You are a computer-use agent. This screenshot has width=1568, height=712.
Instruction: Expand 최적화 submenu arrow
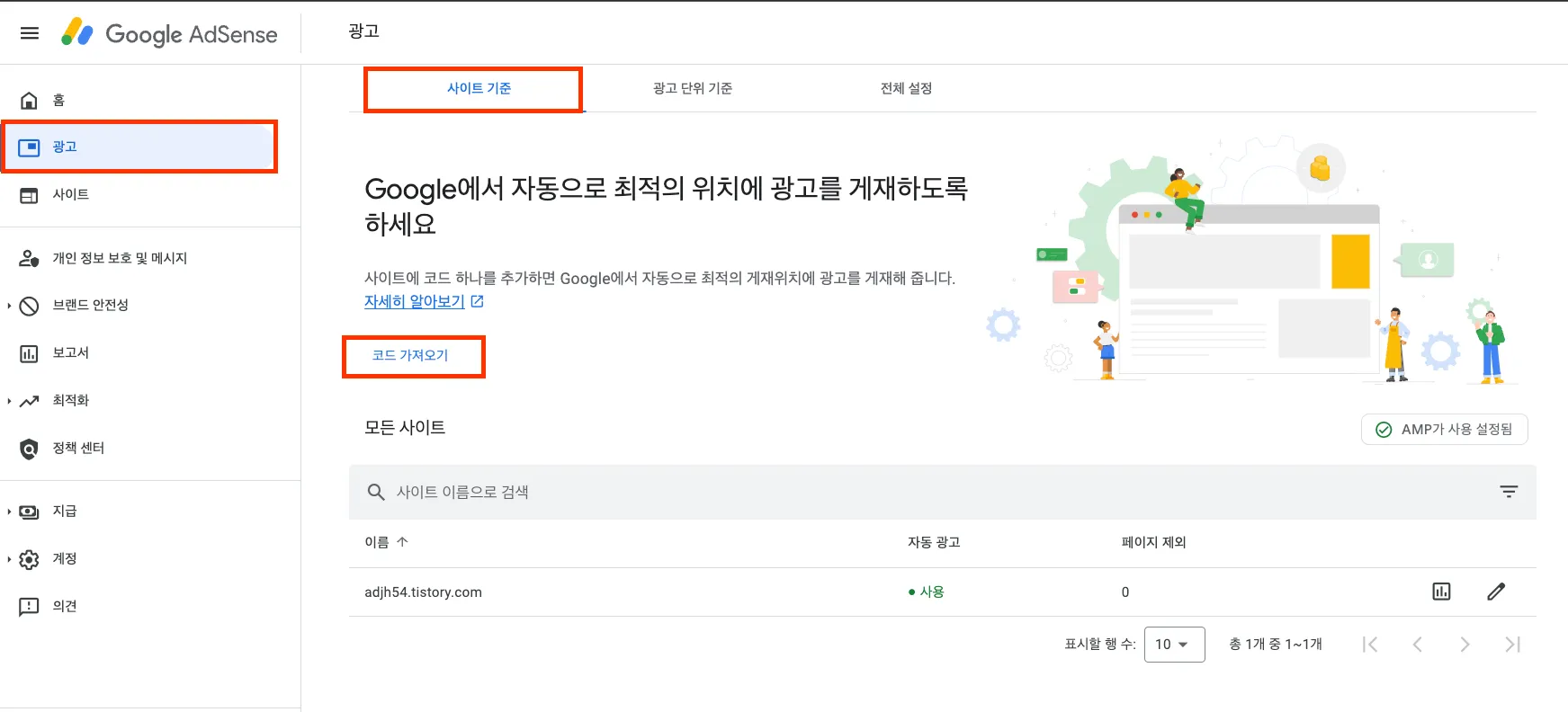click(9, 401)
